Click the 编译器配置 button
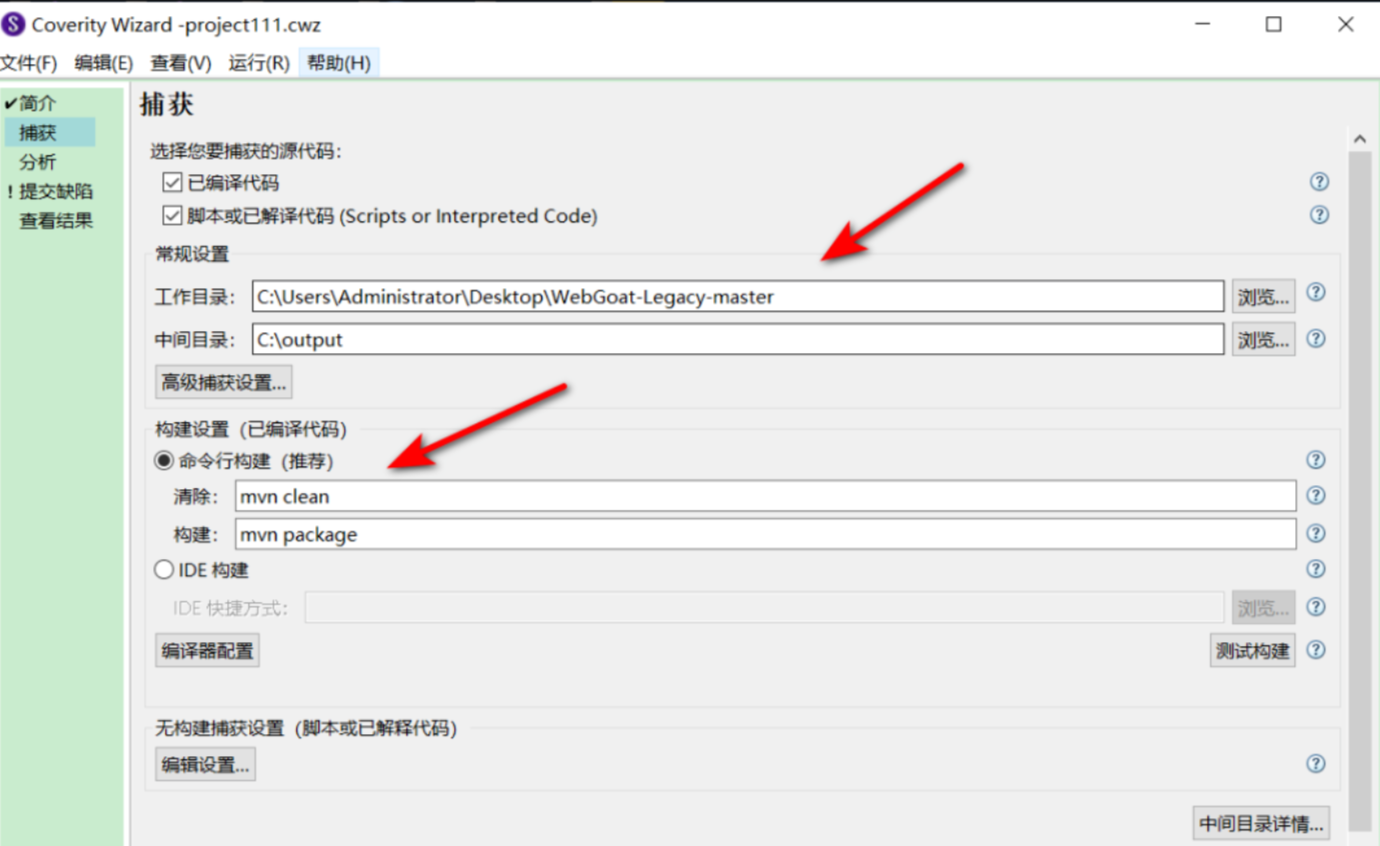Viewport: 1380px width, 846px height. pyautogui.click(x=207, y=651)
